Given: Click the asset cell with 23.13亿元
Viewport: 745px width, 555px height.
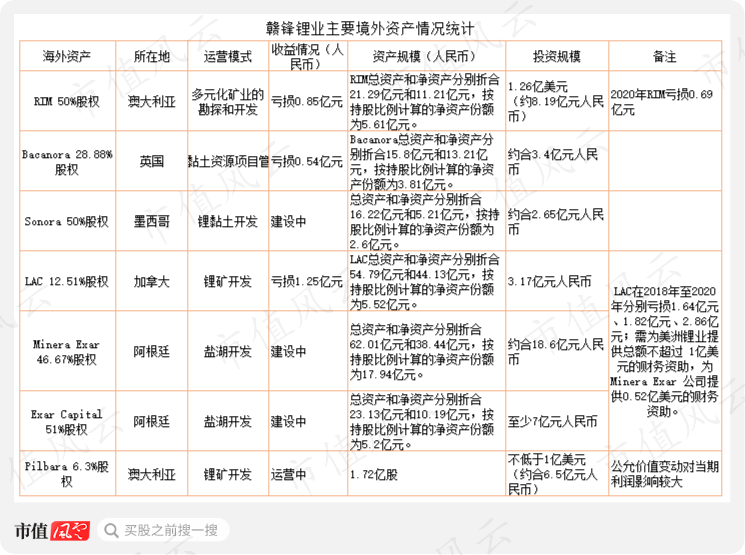Looking at the screenshot, I should 426,421.
